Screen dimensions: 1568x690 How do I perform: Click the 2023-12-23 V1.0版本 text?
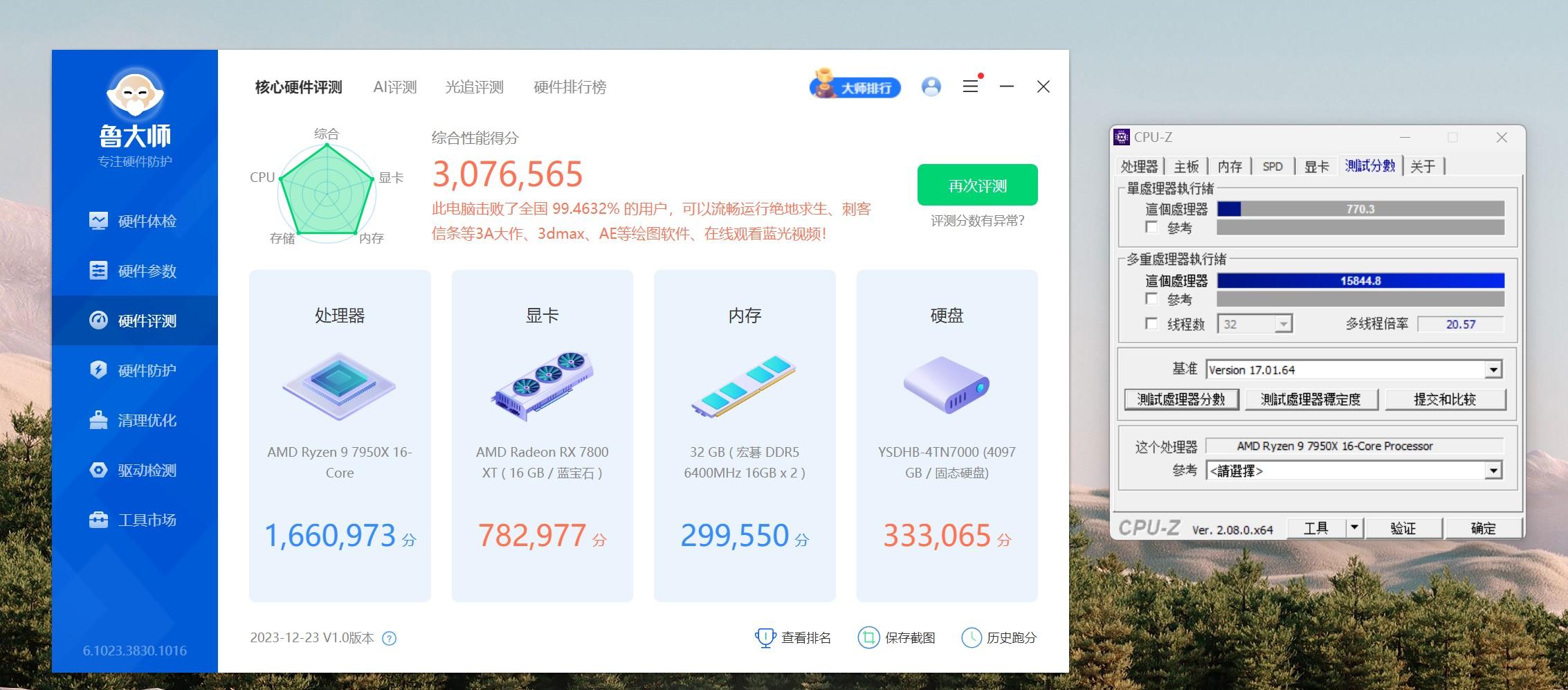pyautogui.click(x=312, y=637)
